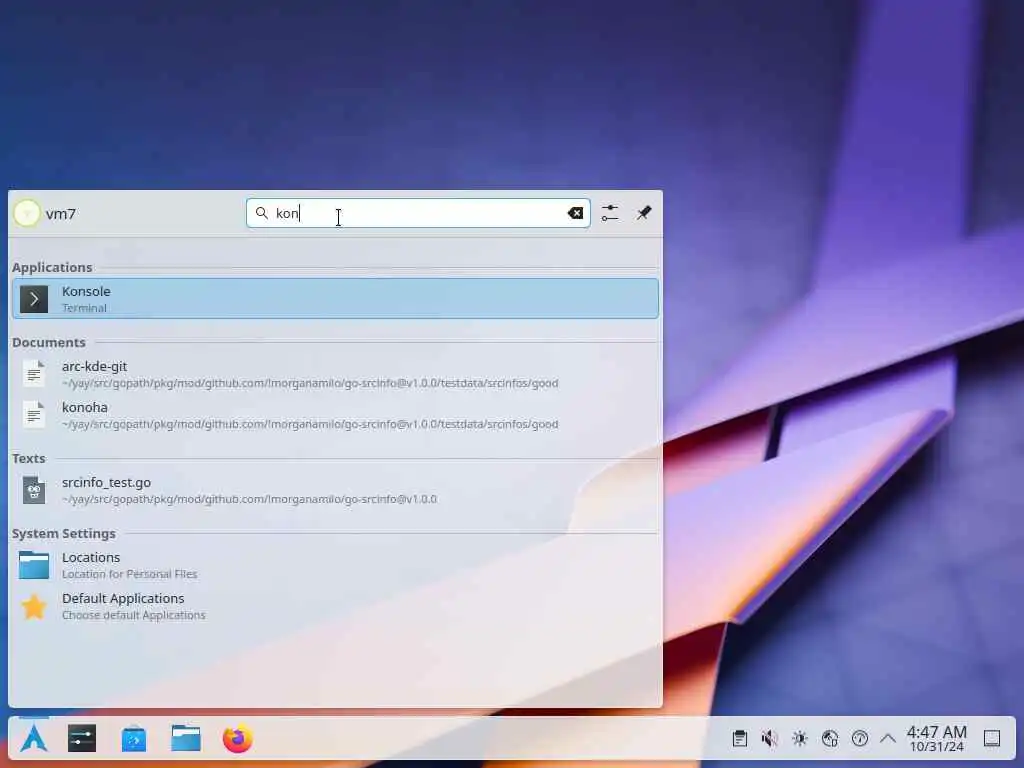This screenshot has height=768, width=1024.
Task: Open the konoha document result
Action: 335,415
